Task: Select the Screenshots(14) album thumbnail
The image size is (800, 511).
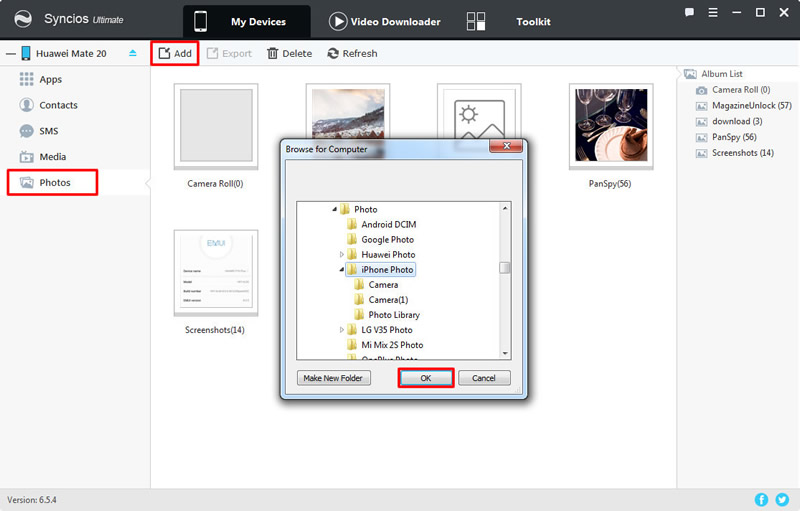Action: click(x=216, y=272)
